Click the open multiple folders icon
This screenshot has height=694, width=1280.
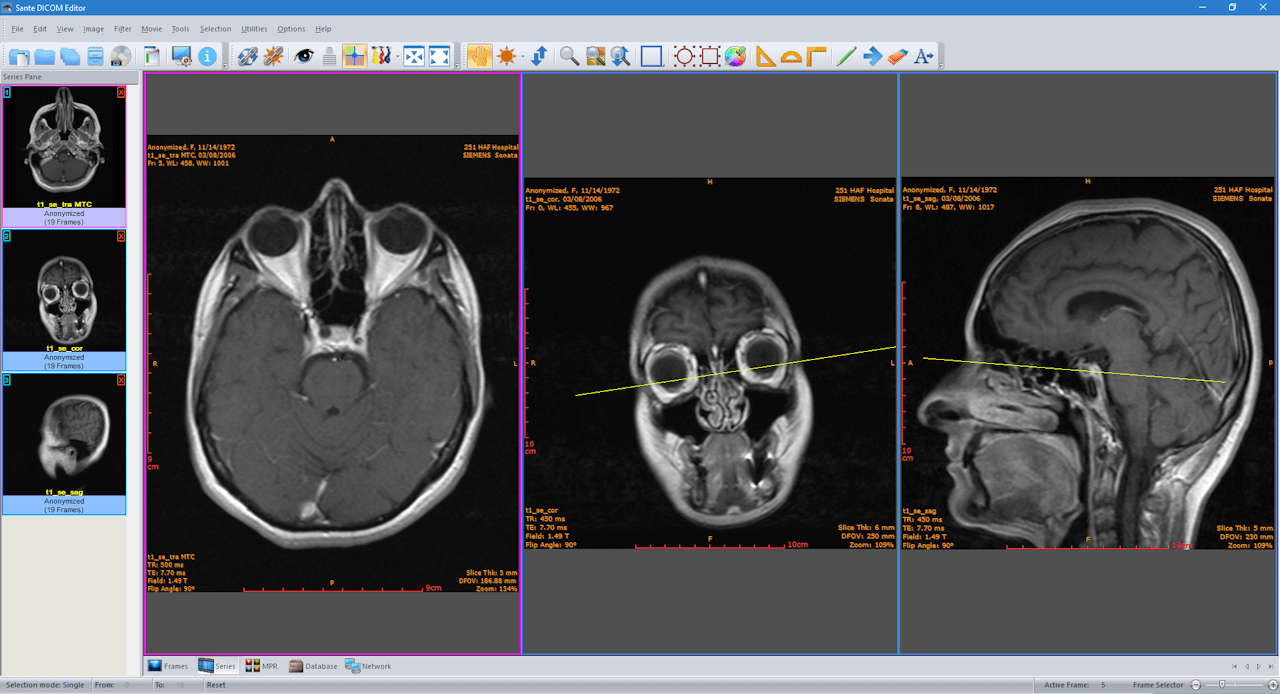[70, 56]
